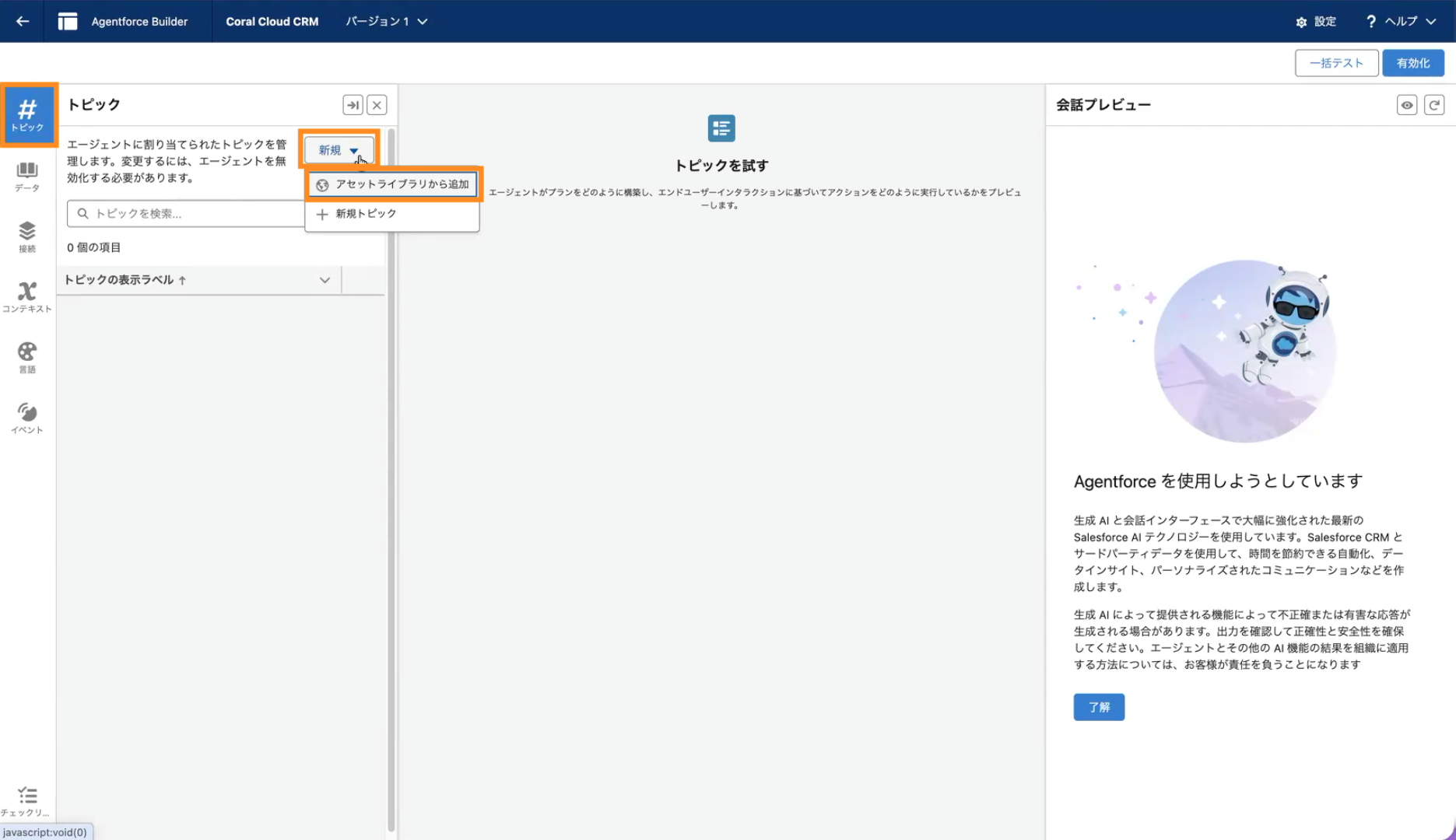Open the ヘルプ dropdown
Viewport: 1456px width, 840px height.
point(1401,22)
